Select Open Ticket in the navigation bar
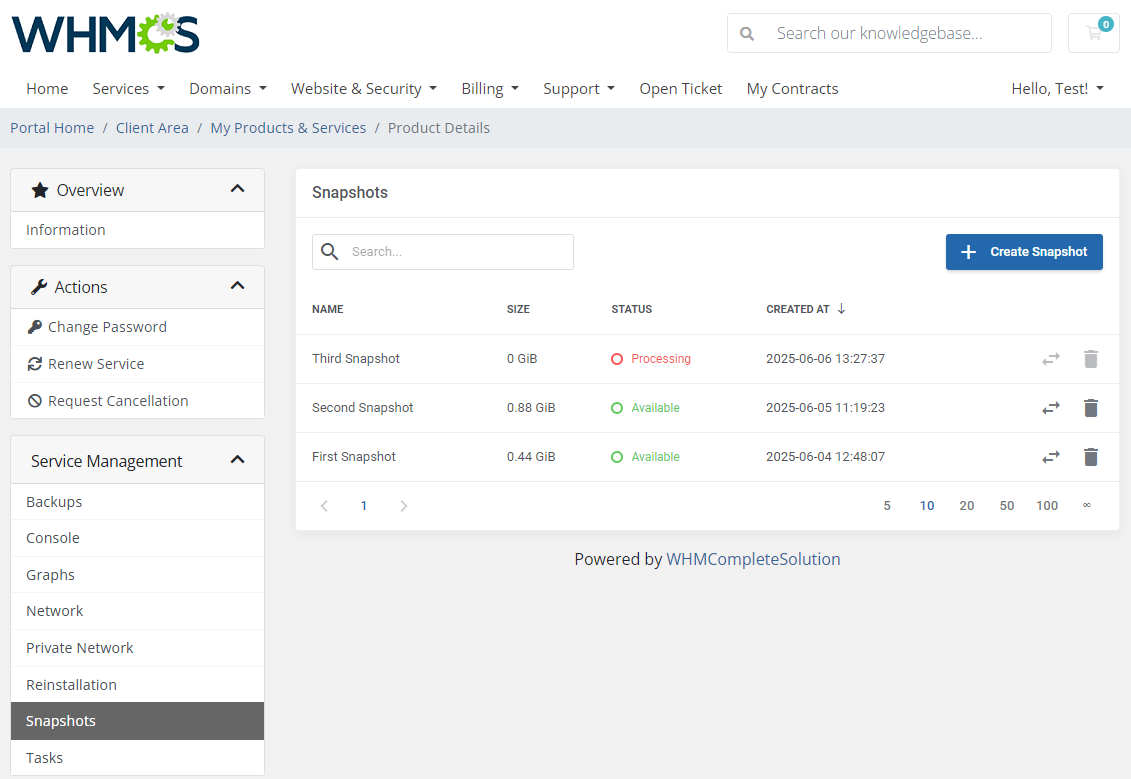 681,88
